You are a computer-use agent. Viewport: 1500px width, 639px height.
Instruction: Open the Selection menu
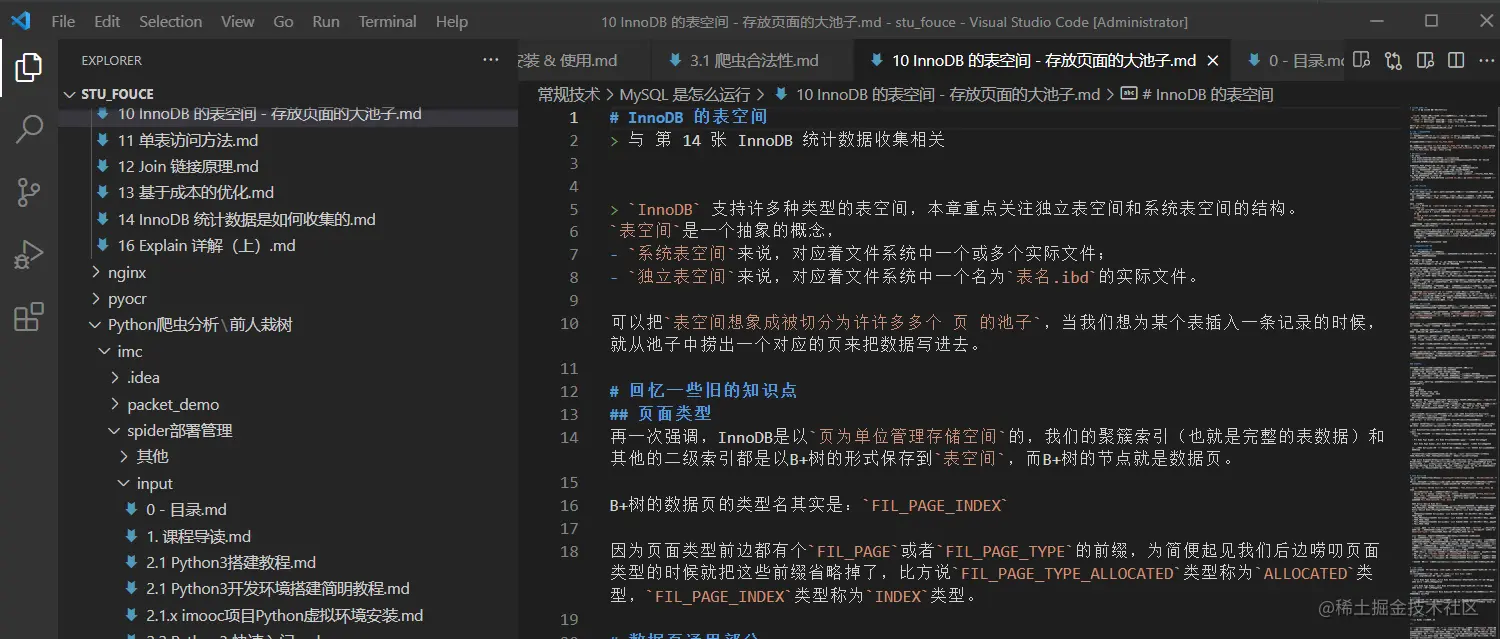click(x=170, y=21)
